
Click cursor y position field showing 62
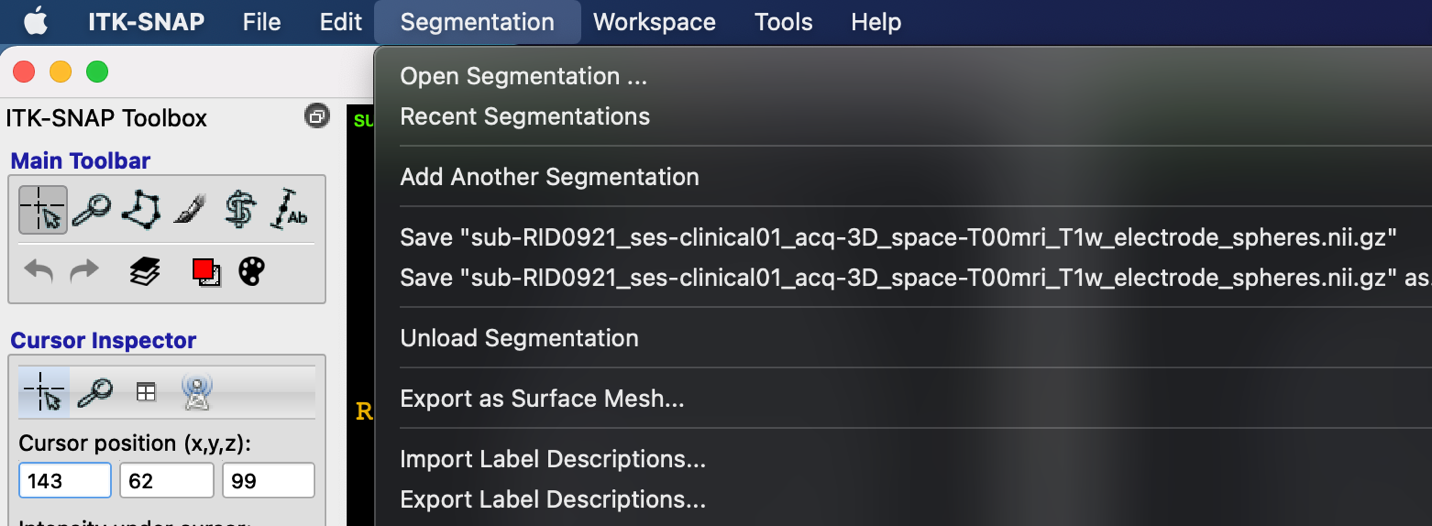point(166,481)
